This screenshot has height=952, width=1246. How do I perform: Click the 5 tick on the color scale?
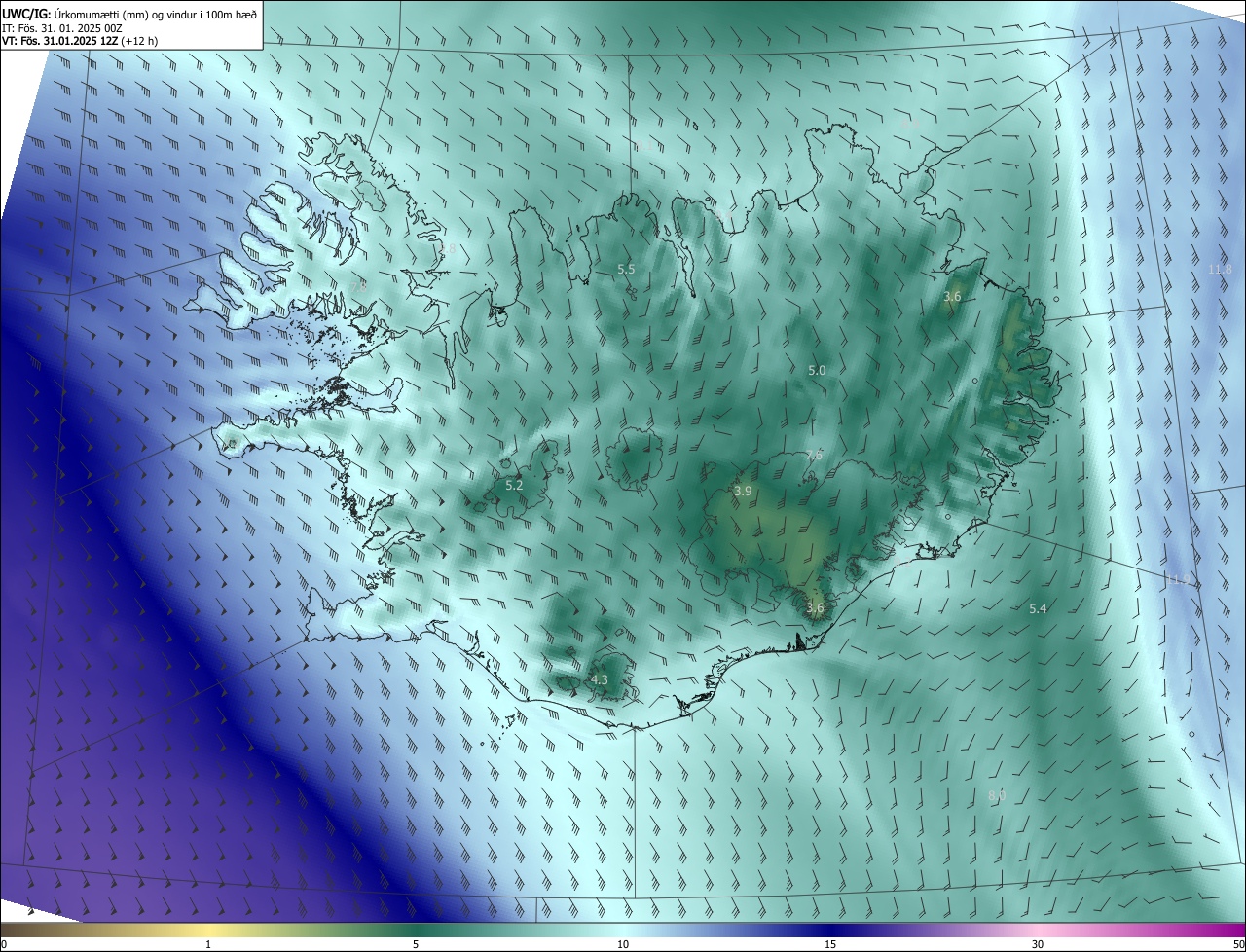[x=416, y=944]
